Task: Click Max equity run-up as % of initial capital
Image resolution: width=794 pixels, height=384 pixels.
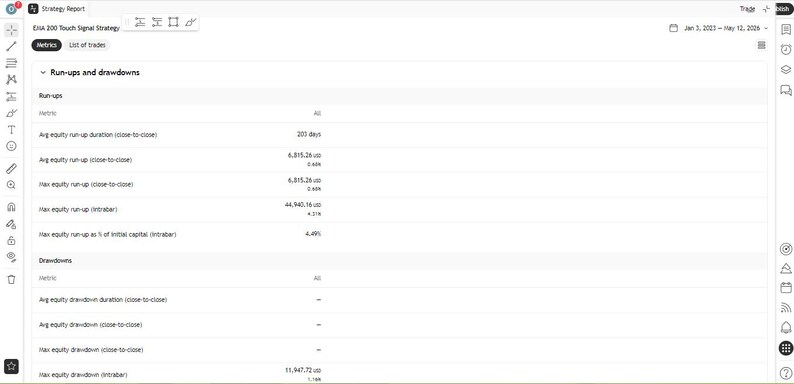Action: pyautogui.click(x=107, y=235)
